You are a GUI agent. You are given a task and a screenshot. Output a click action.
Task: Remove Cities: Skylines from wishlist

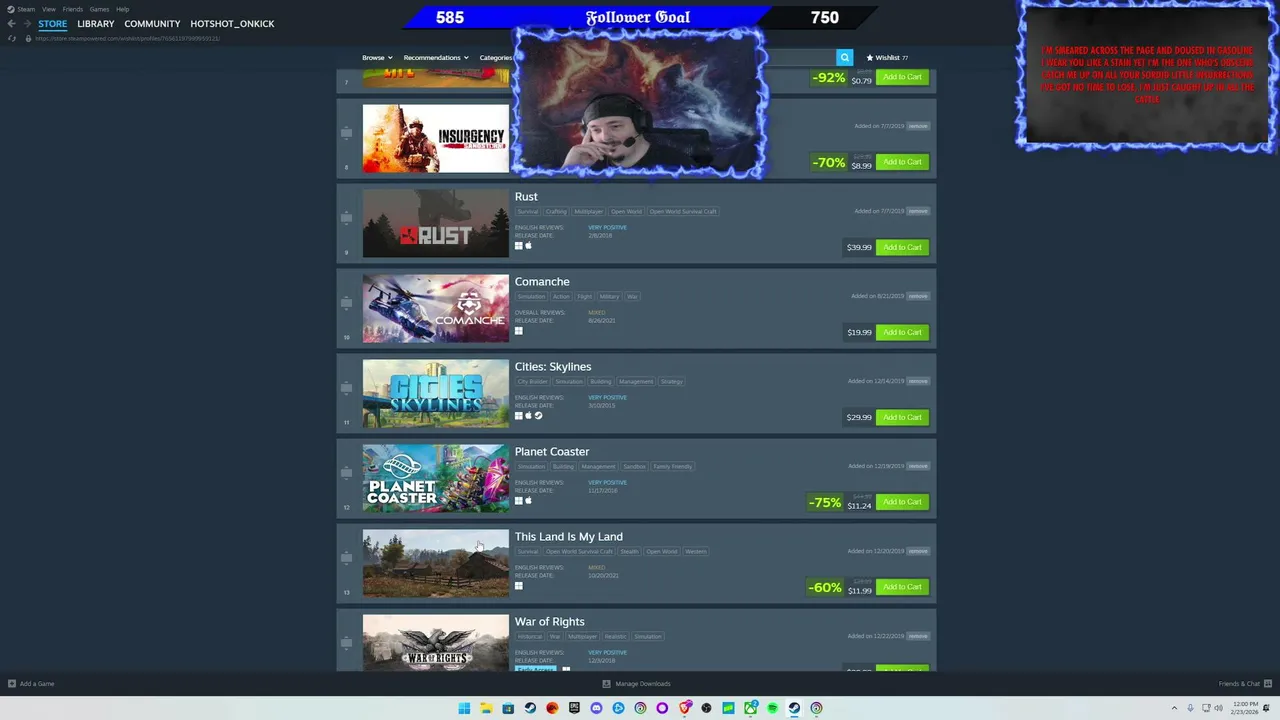[918, 381]
